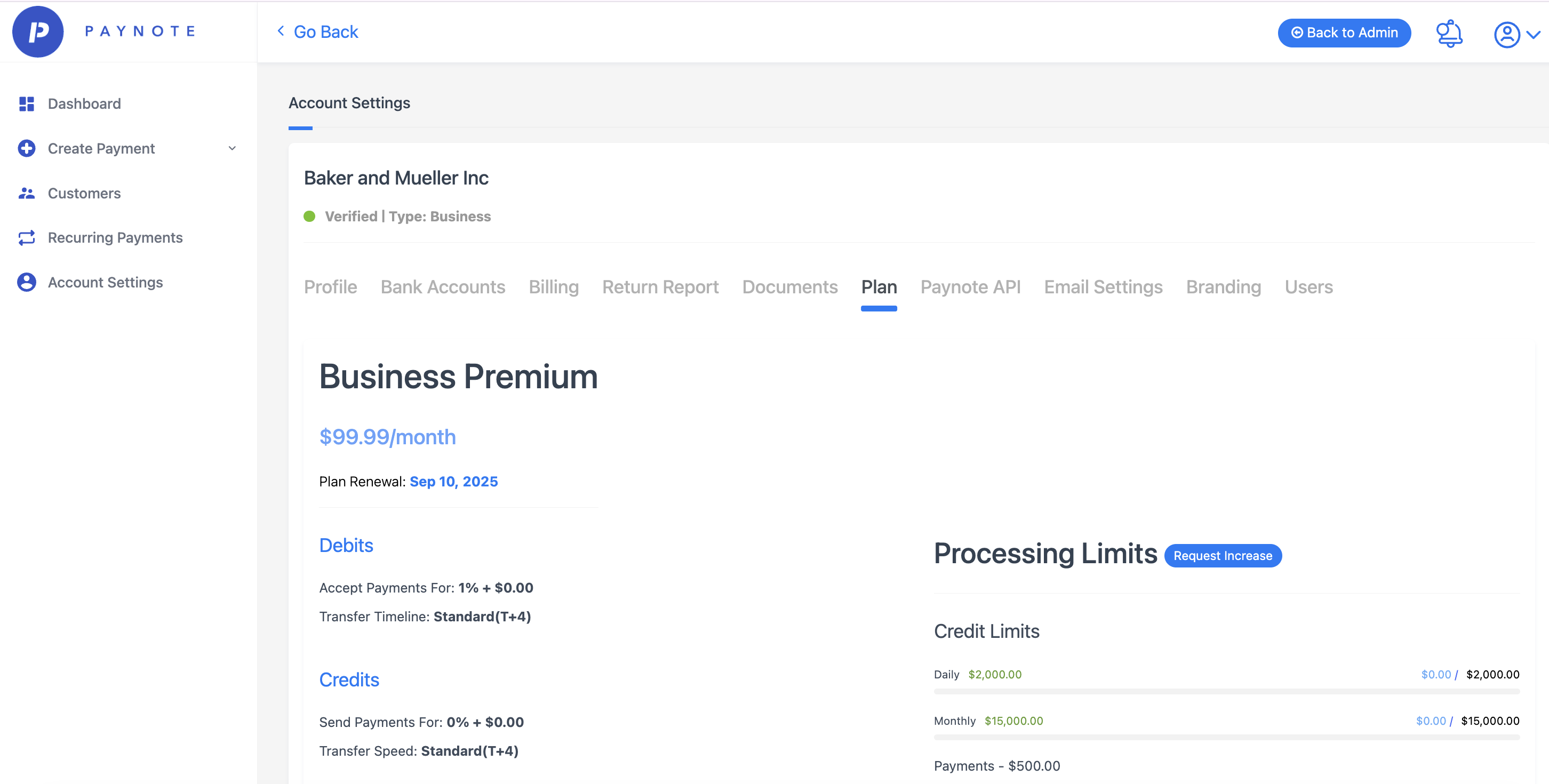Click the Paynote logo icon
Viewport: 1549px width, 784px height.
pos(38,32)
